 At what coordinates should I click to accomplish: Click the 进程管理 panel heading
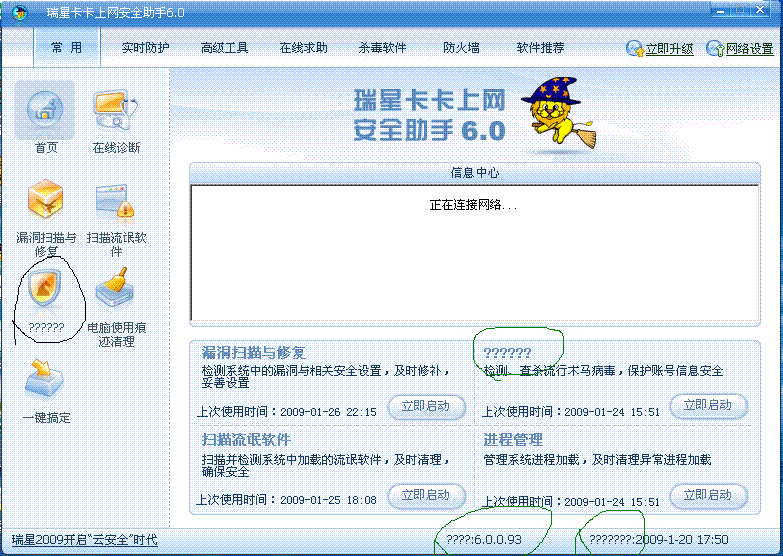coord(513,440)
